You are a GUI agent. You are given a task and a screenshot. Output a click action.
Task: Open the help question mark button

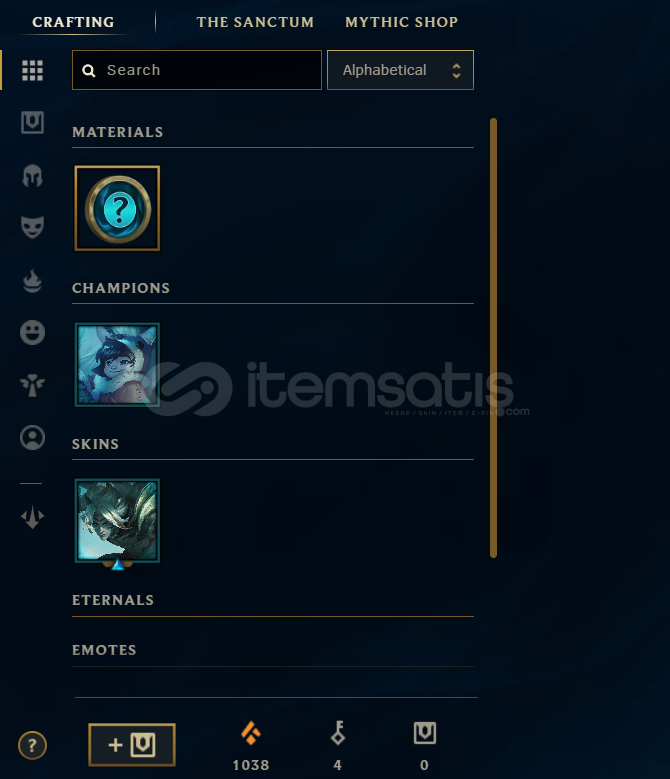pos(32,745)
